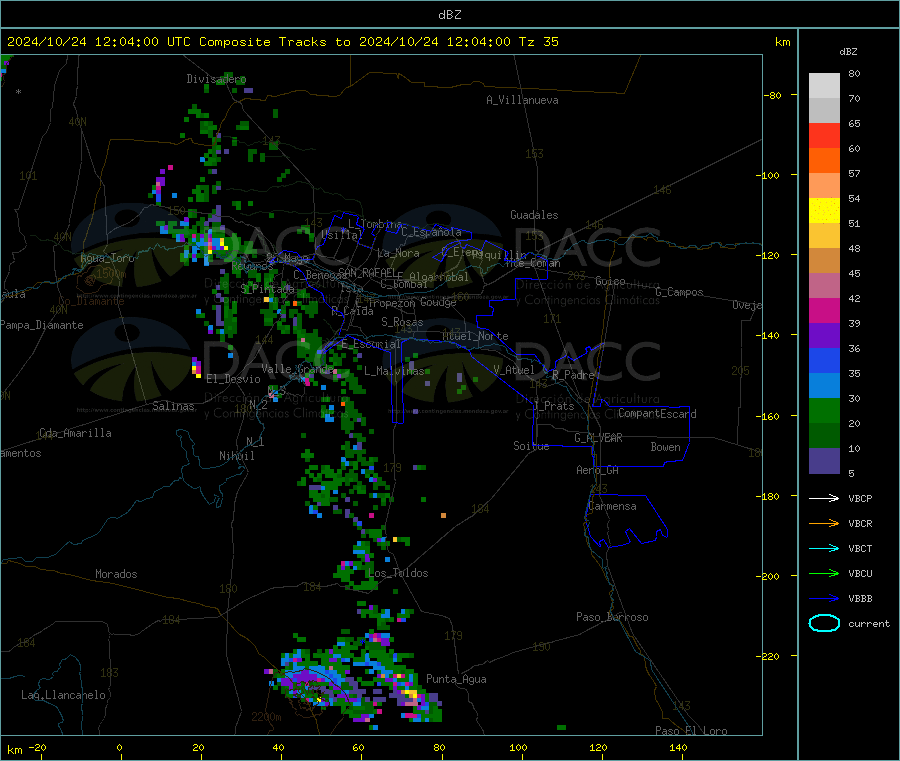
Task: Click the orange VBCR arrow icon
Action: point(824,523)
